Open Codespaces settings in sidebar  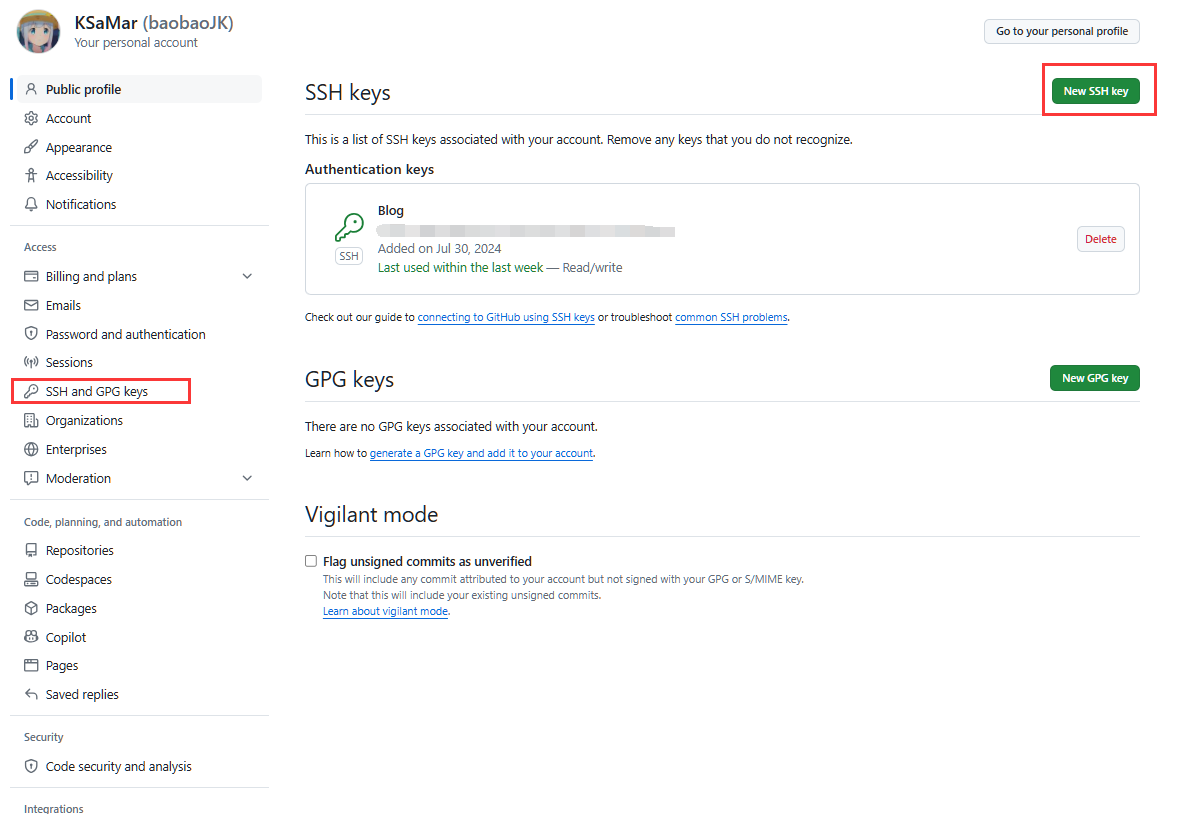[x=139, y=579]
